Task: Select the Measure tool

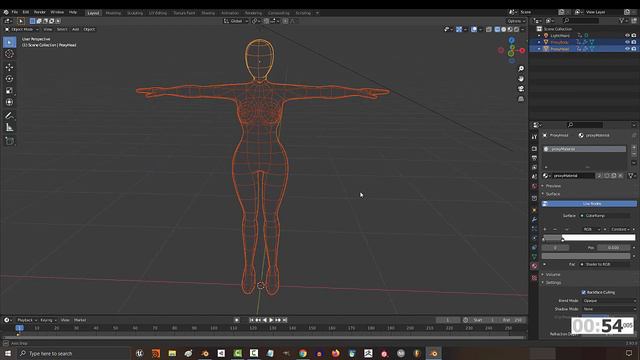Action: tap(9, 128)
